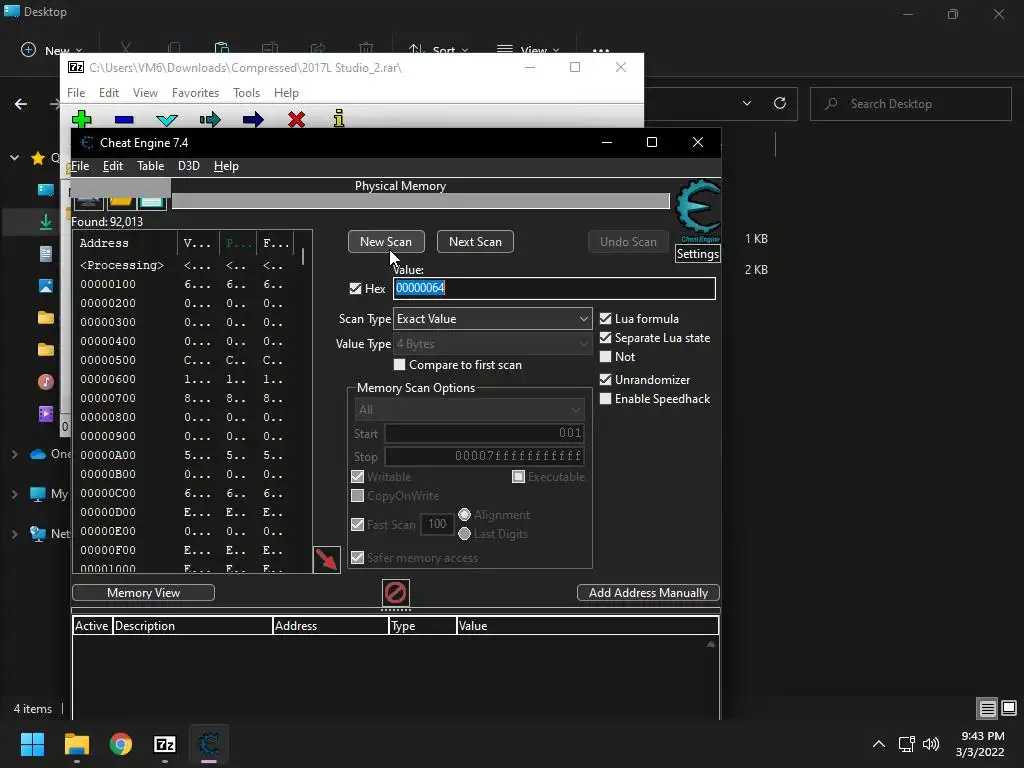Expand OneDrive in Explorer sidebar

[x=14, y=454]
